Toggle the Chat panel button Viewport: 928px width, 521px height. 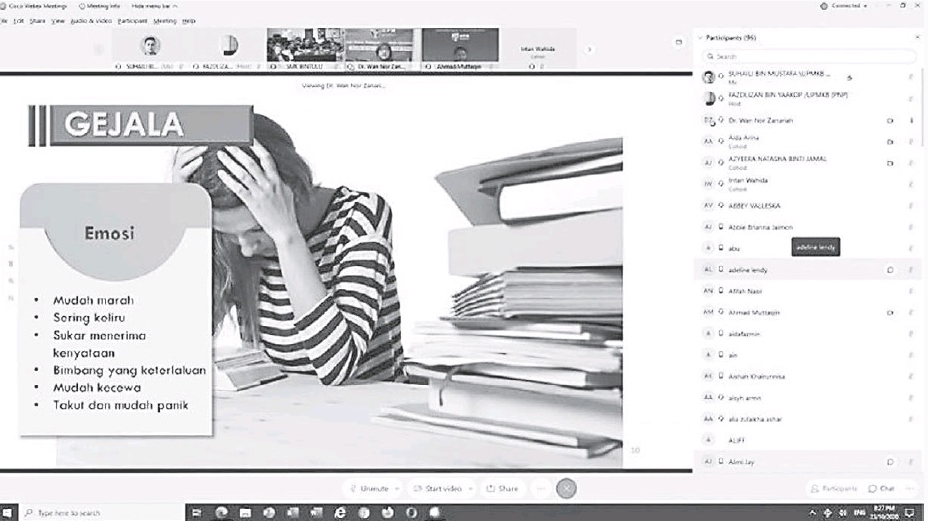[881, 488]
